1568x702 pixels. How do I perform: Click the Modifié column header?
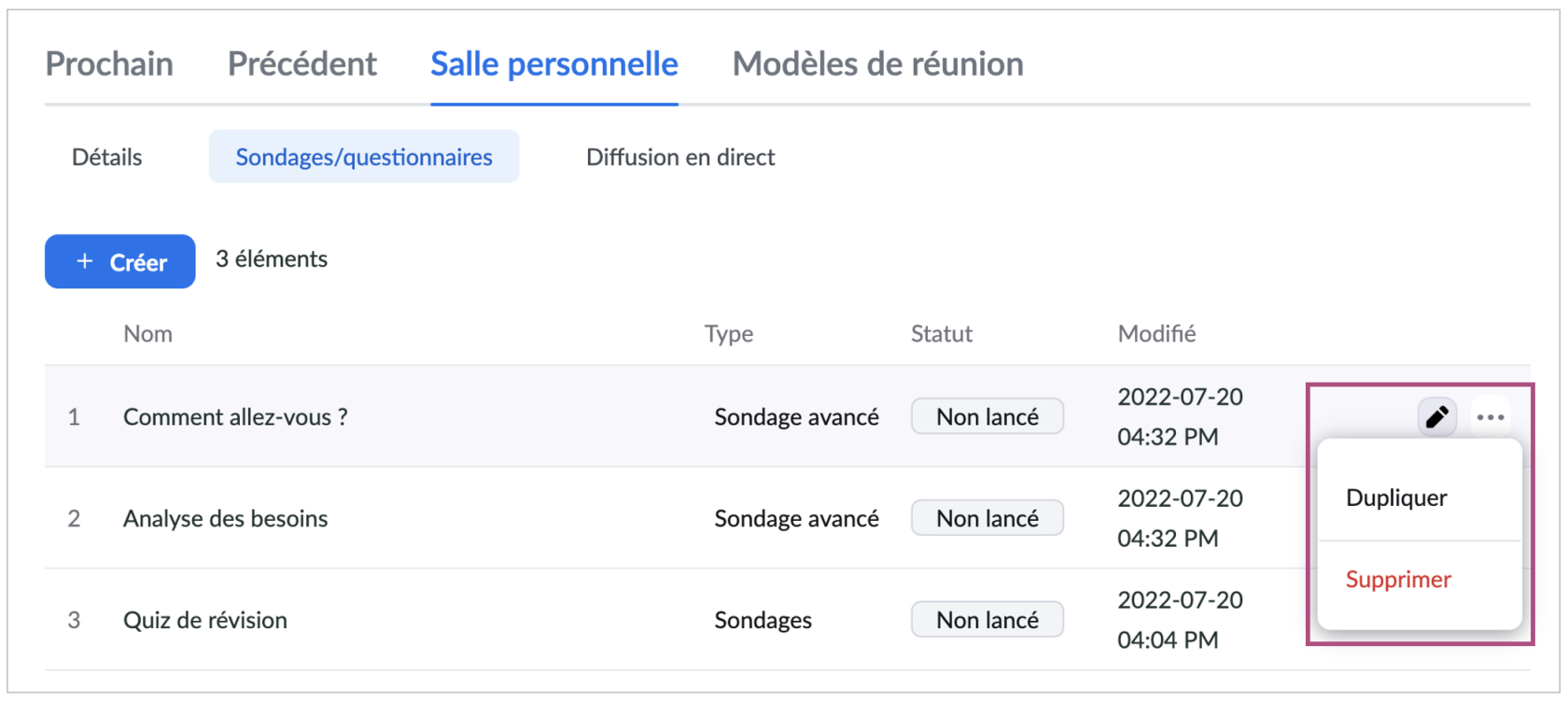1156,333
